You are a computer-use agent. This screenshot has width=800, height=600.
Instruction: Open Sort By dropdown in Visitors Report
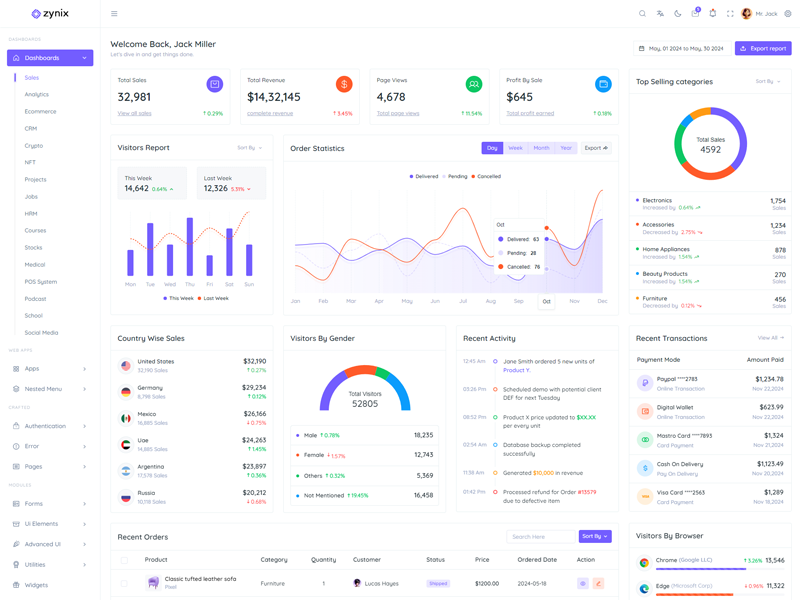coord(250,148)
